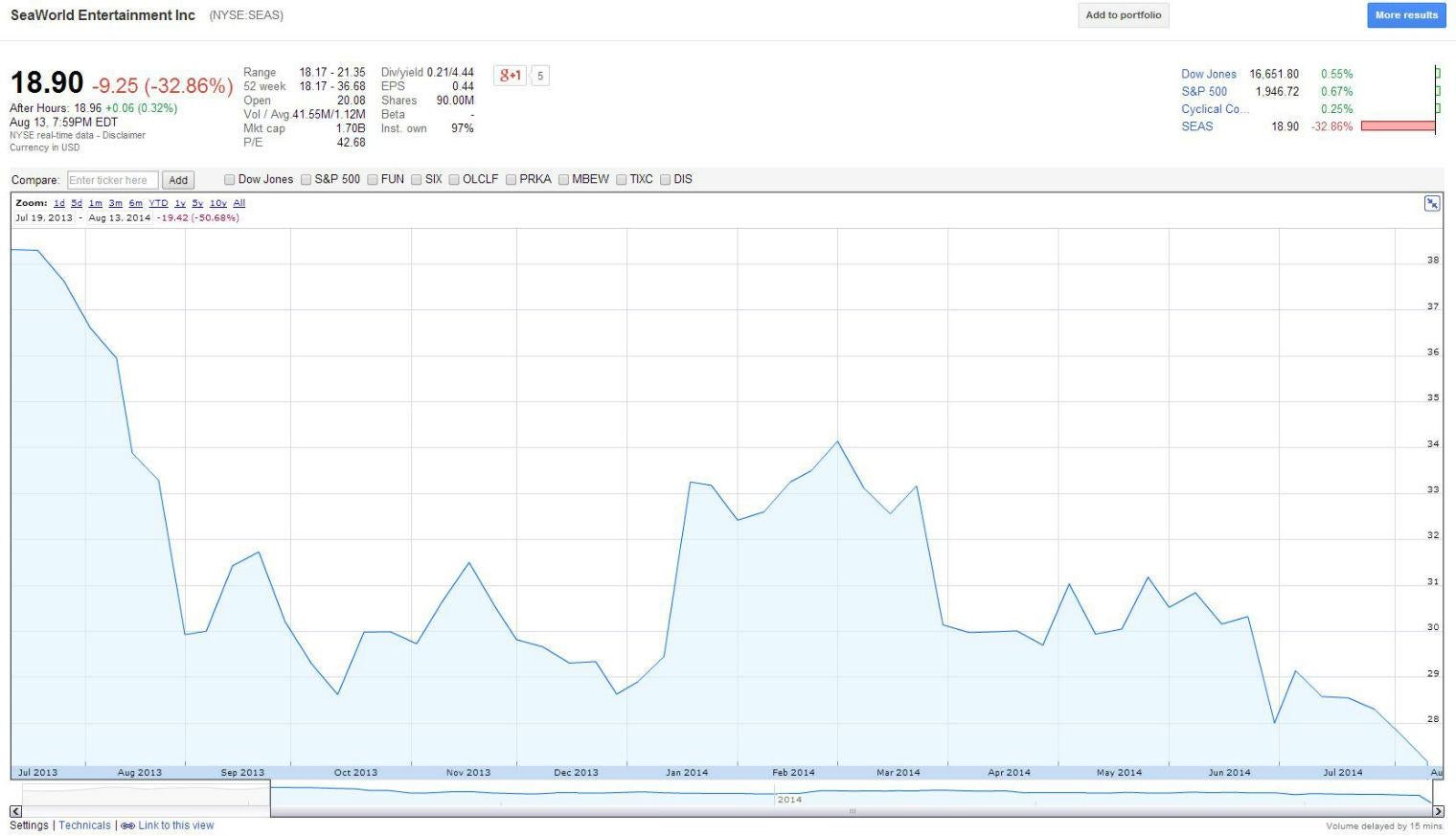1456x836 pixels.
Task: Click the g+1 share icon
Action: [x=511, y=75]
